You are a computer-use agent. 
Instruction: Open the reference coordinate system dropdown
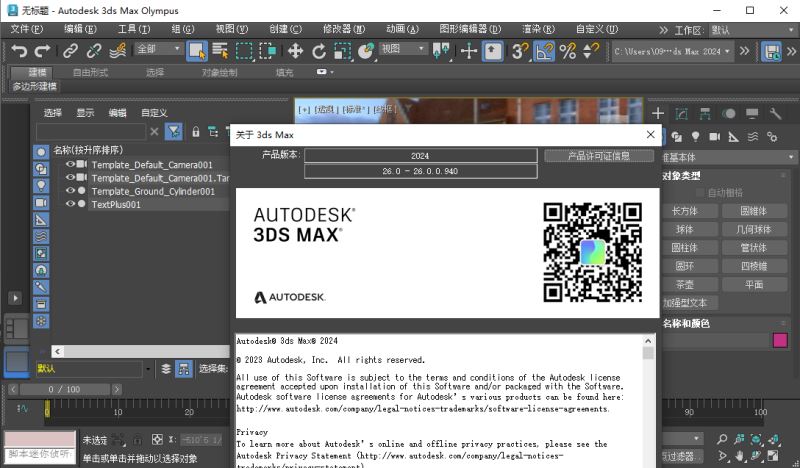[403, 49]
